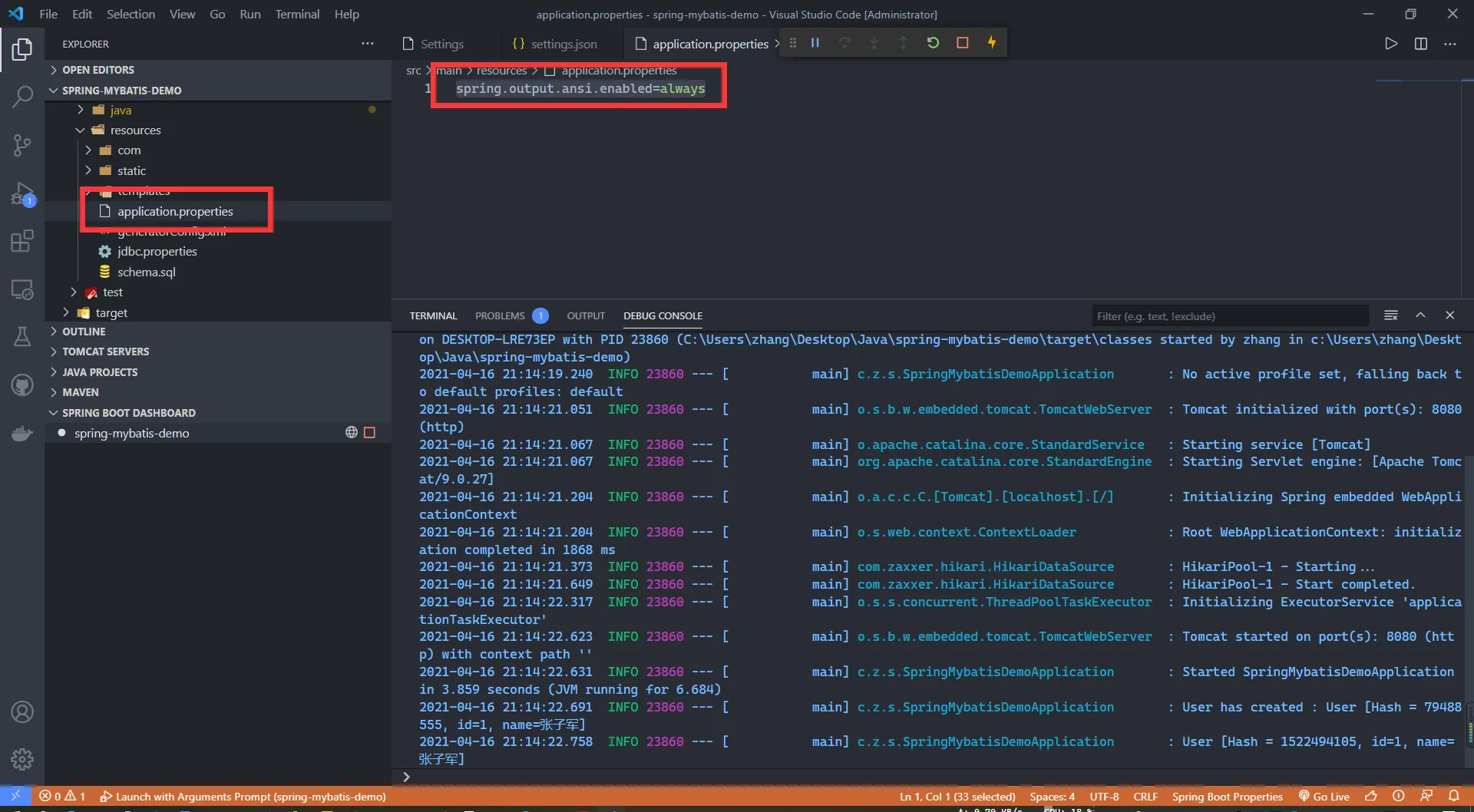Open the Extensions view
The image size is (1474, 812).
[22, 242]
